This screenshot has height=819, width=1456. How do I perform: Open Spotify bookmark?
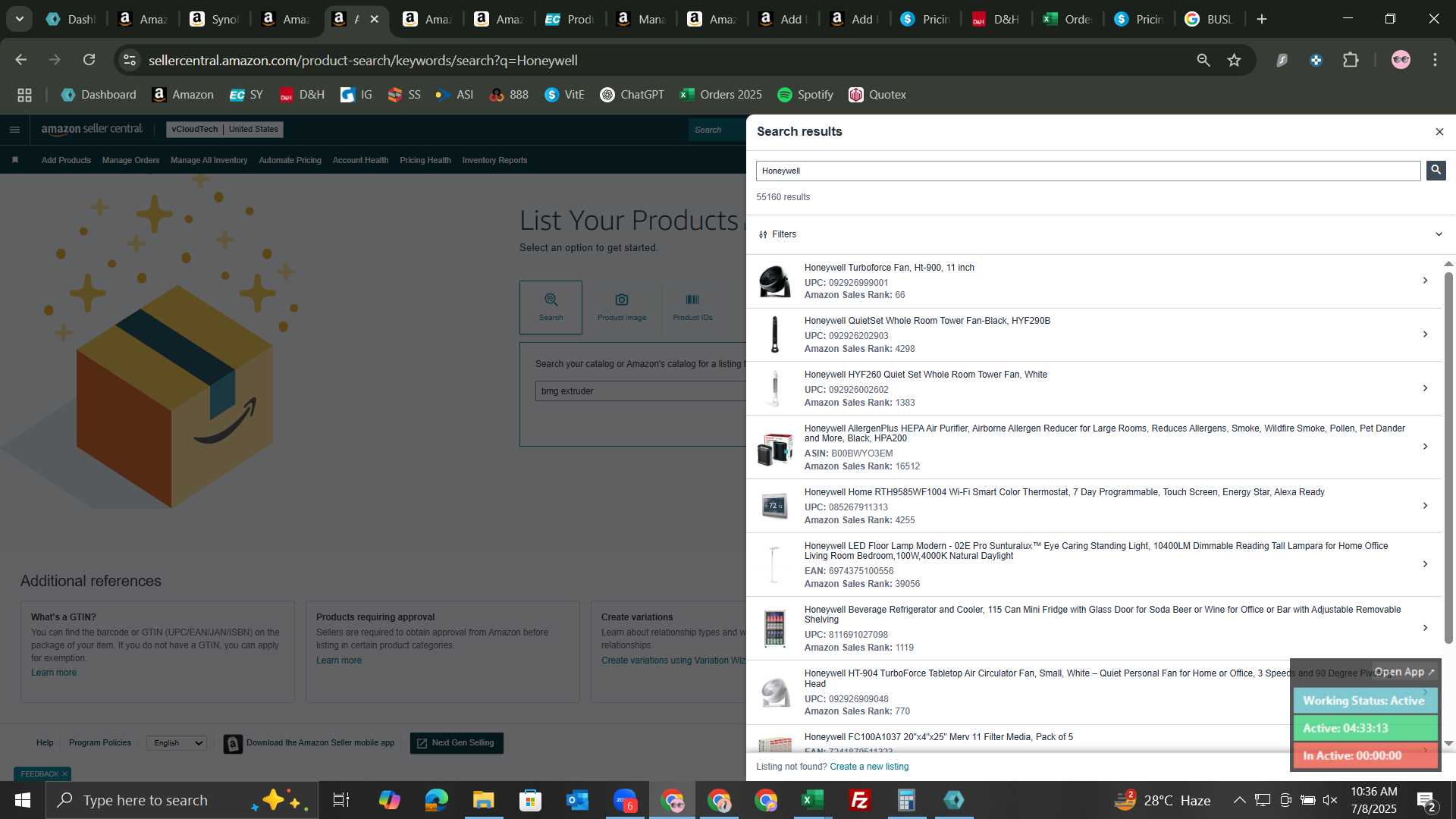point(805,95)
